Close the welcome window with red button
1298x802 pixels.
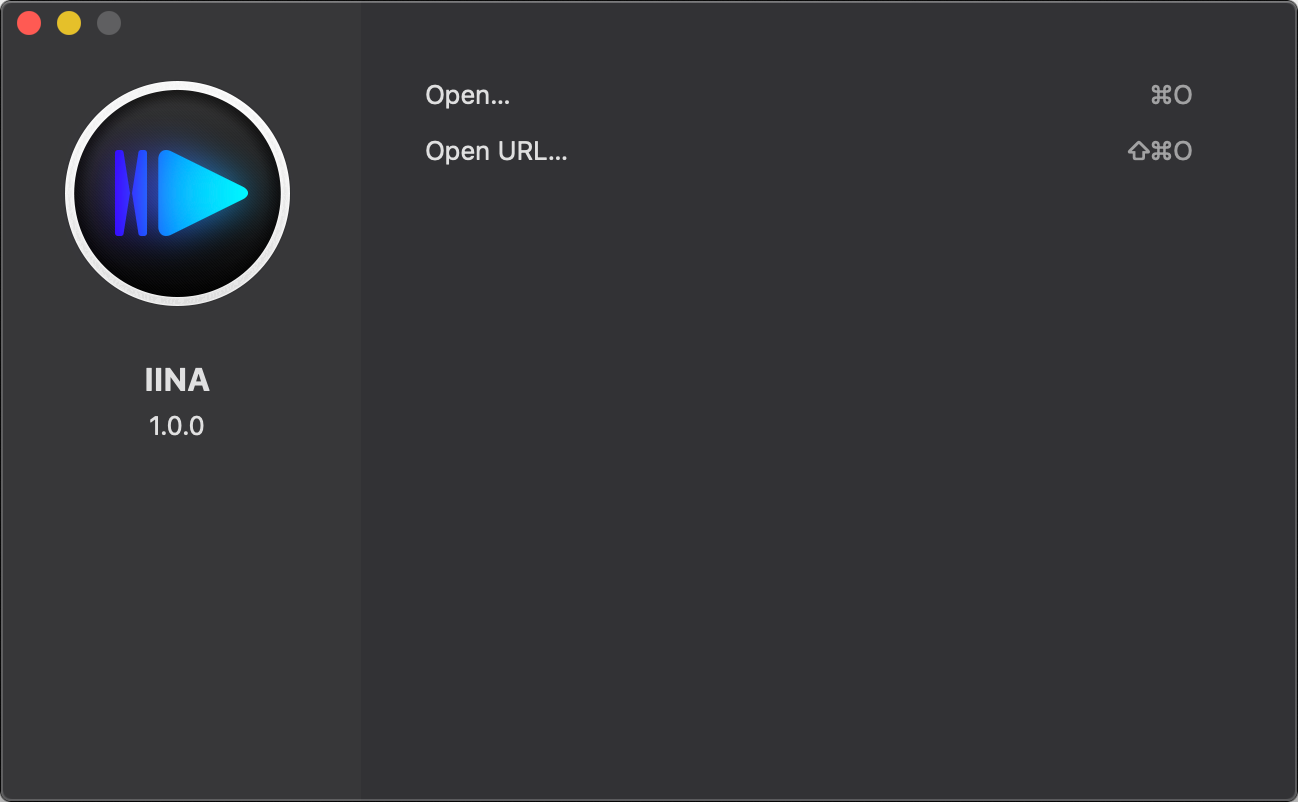[x=29, y=23]
